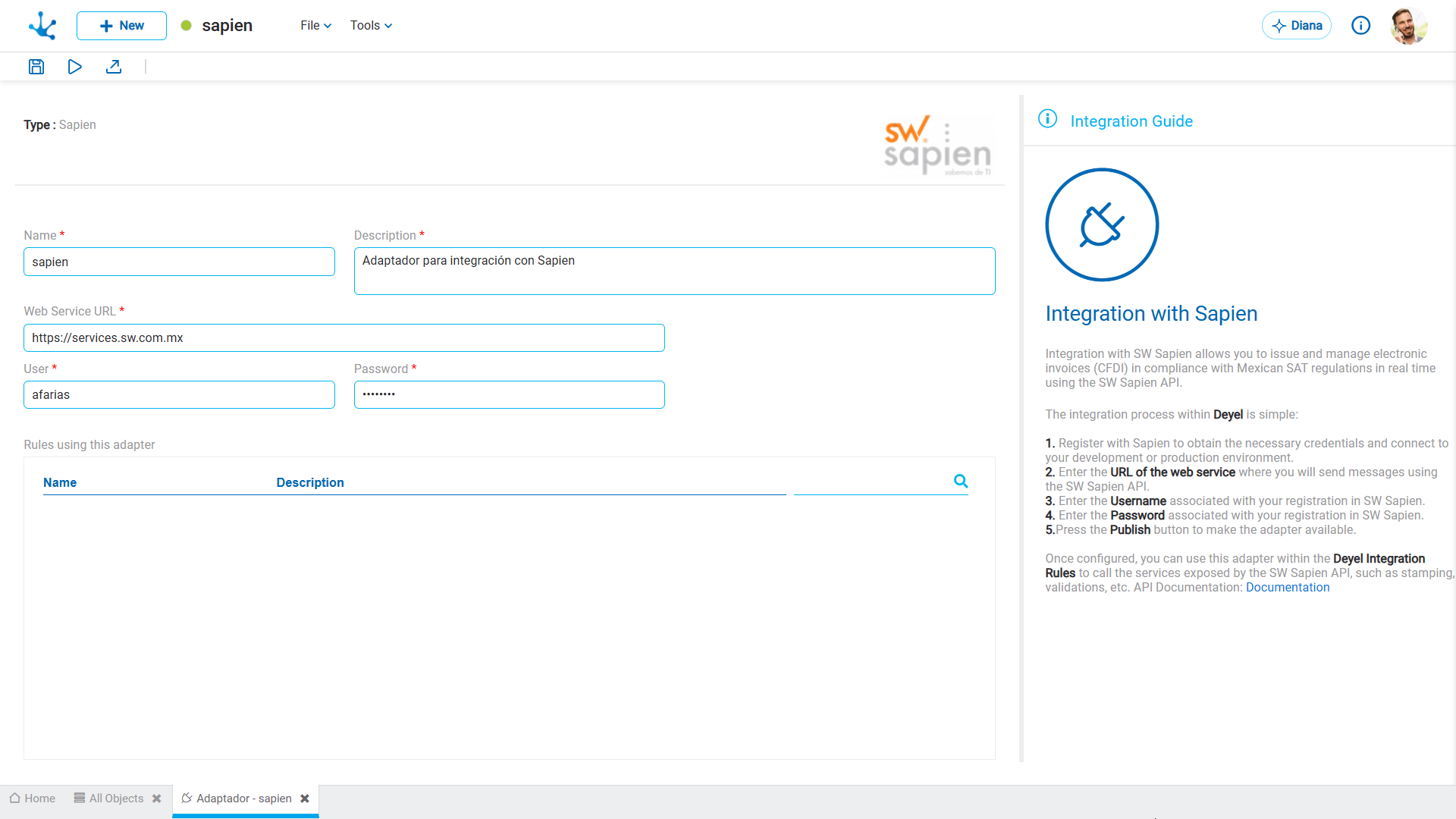Image resolution: width=1456 pixels, height=819 pixels.
Task: Click the Rules using this adapter label
Action: [x=89, y=445]
